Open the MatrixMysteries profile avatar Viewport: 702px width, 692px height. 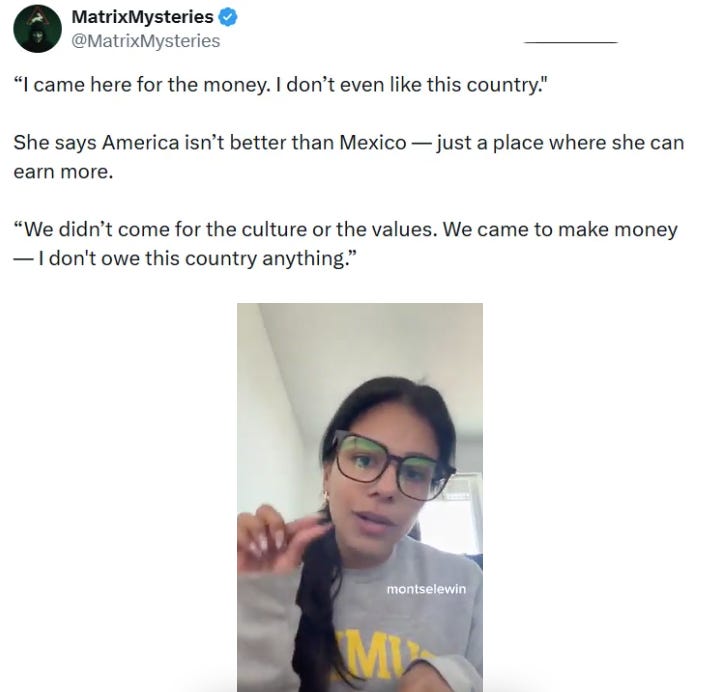click(38, 29)
